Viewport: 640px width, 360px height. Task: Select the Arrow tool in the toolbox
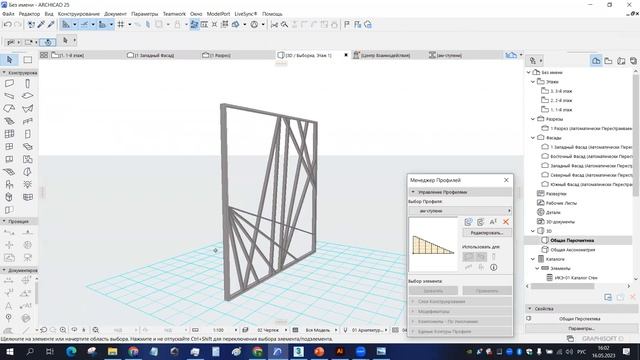pyautogui.click(x=9, y=60)
